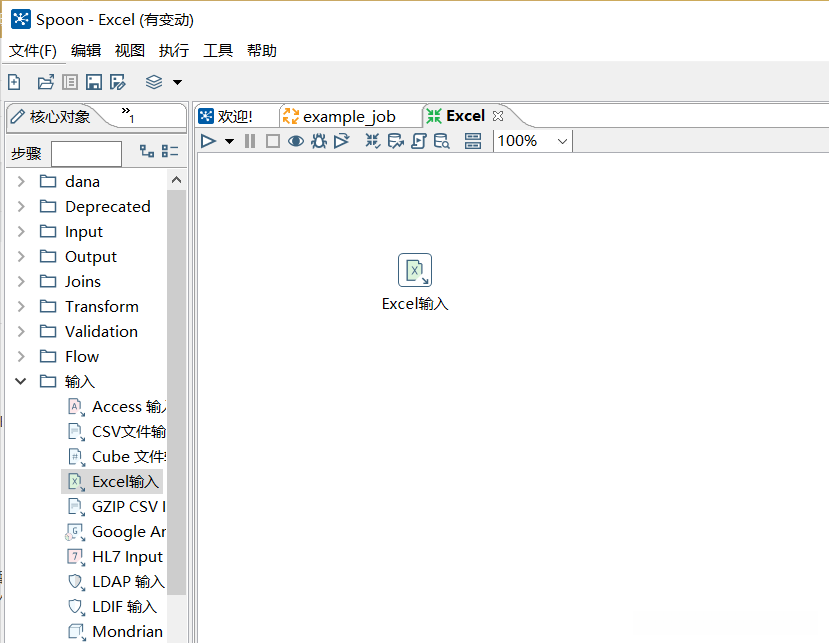
Task: Select the CSV文件输入 step
Action: [x=117, y=431]
